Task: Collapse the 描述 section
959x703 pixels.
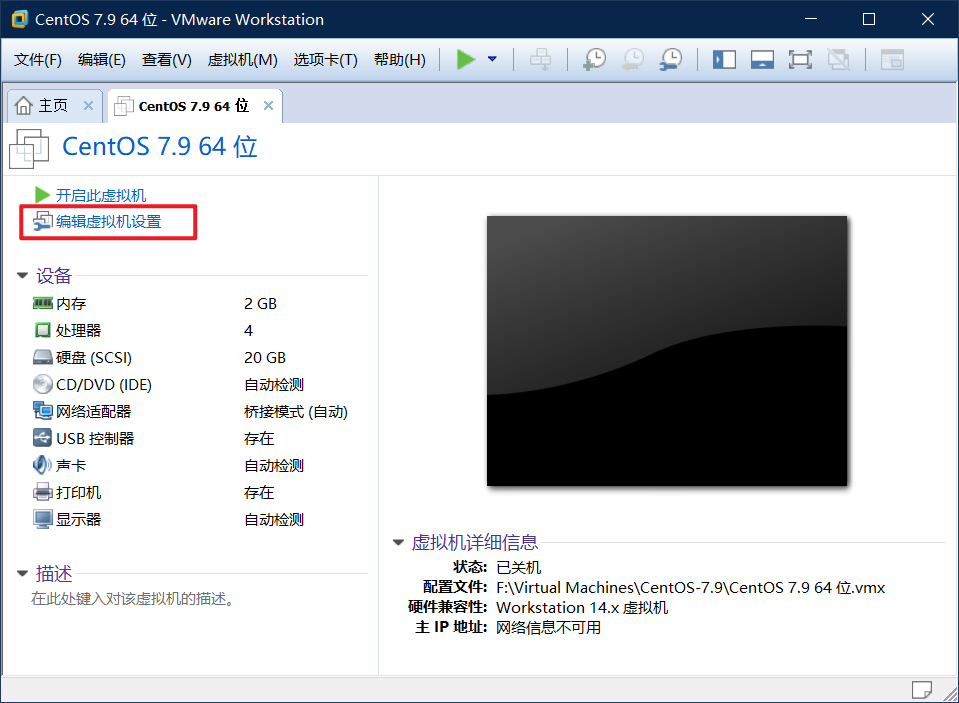Action: coord(22,573)
